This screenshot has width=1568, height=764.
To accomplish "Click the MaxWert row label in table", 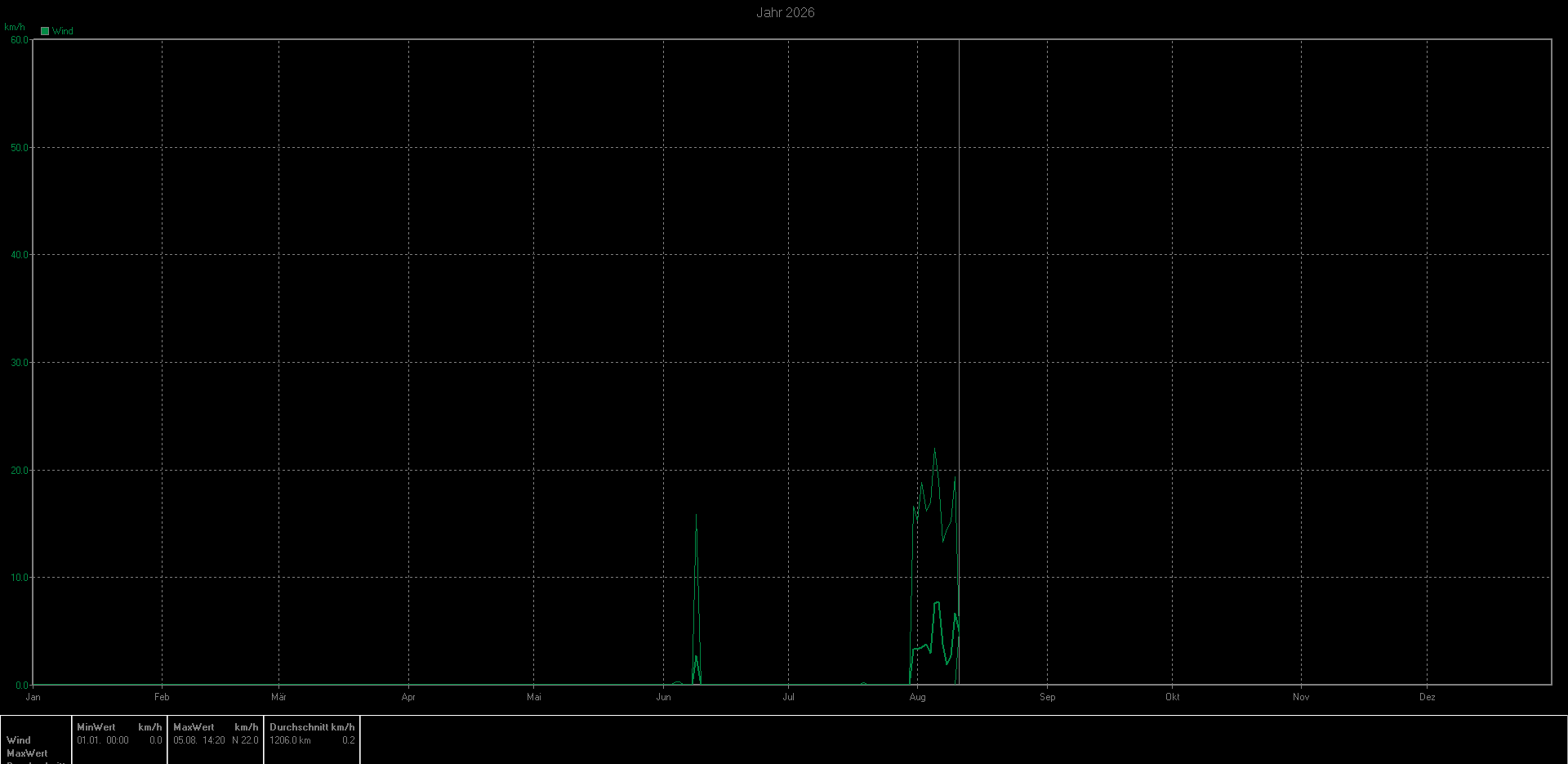I will pyautogui.click(x=27, y=753).
